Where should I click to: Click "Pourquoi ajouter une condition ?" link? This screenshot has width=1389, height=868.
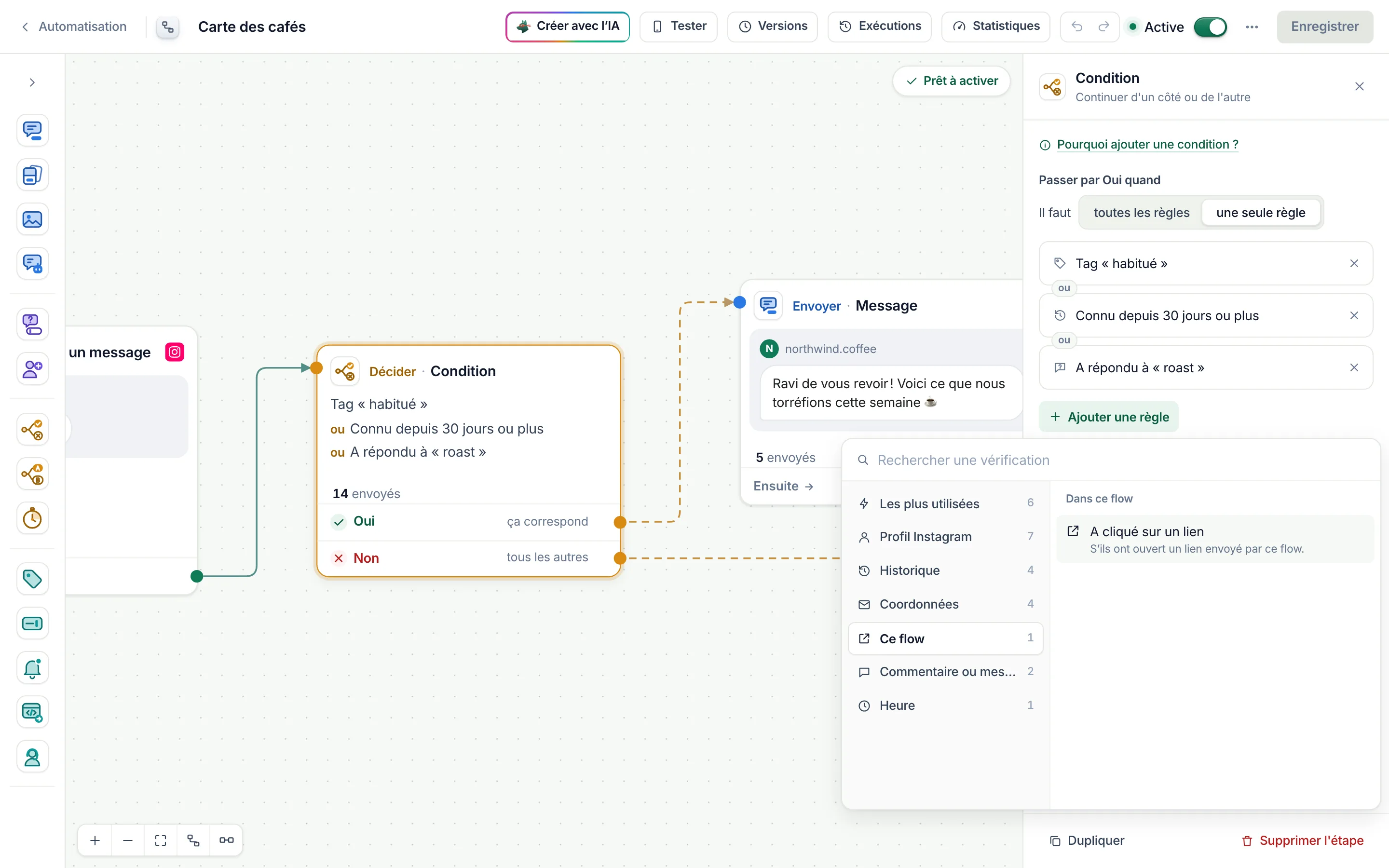1147,144
